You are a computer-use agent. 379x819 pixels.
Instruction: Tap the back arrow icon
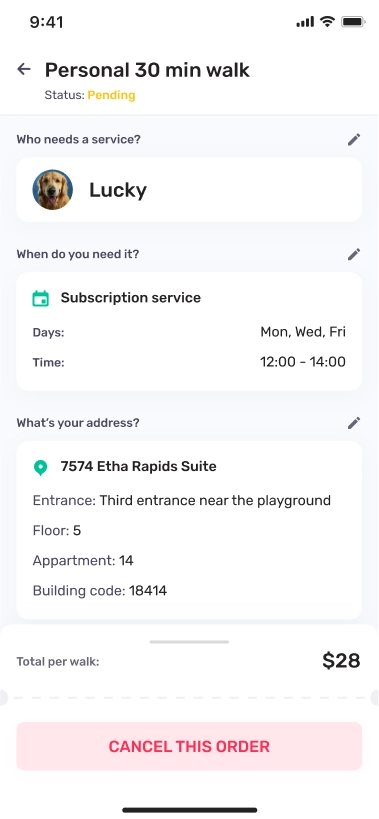(24, 69)
